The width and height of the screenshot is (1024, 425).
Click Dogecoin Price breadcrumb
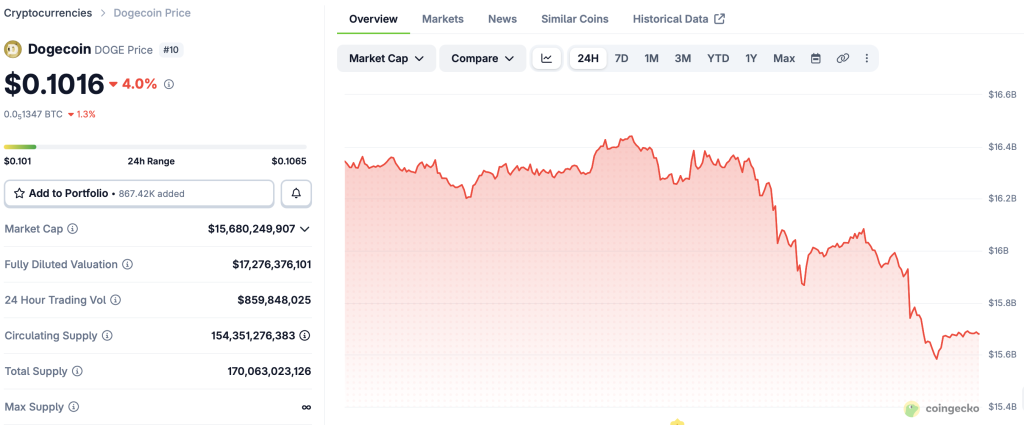152,12
